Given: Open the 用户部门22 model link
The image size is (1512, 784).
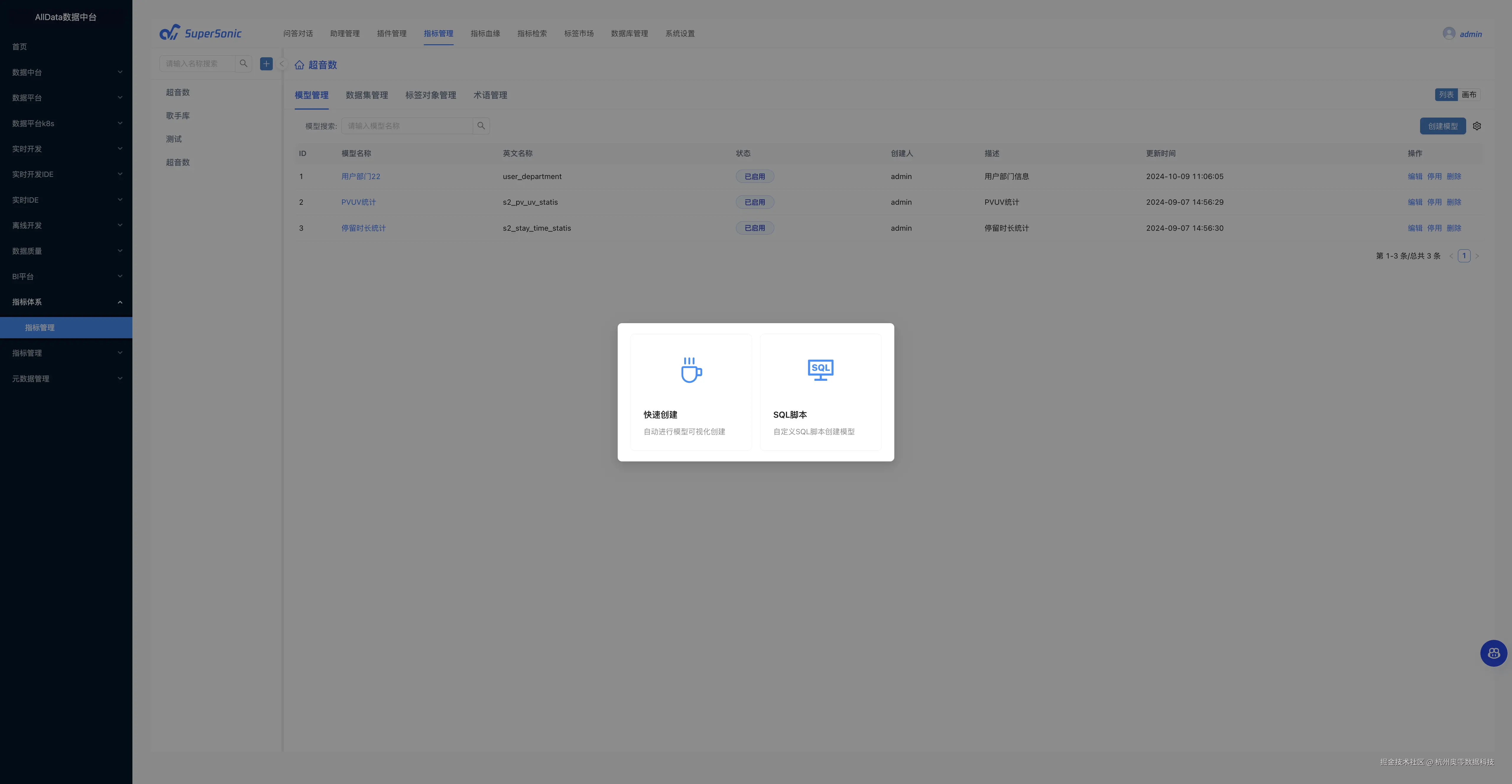Looking at the screenshot, I should tap(360, 176).
